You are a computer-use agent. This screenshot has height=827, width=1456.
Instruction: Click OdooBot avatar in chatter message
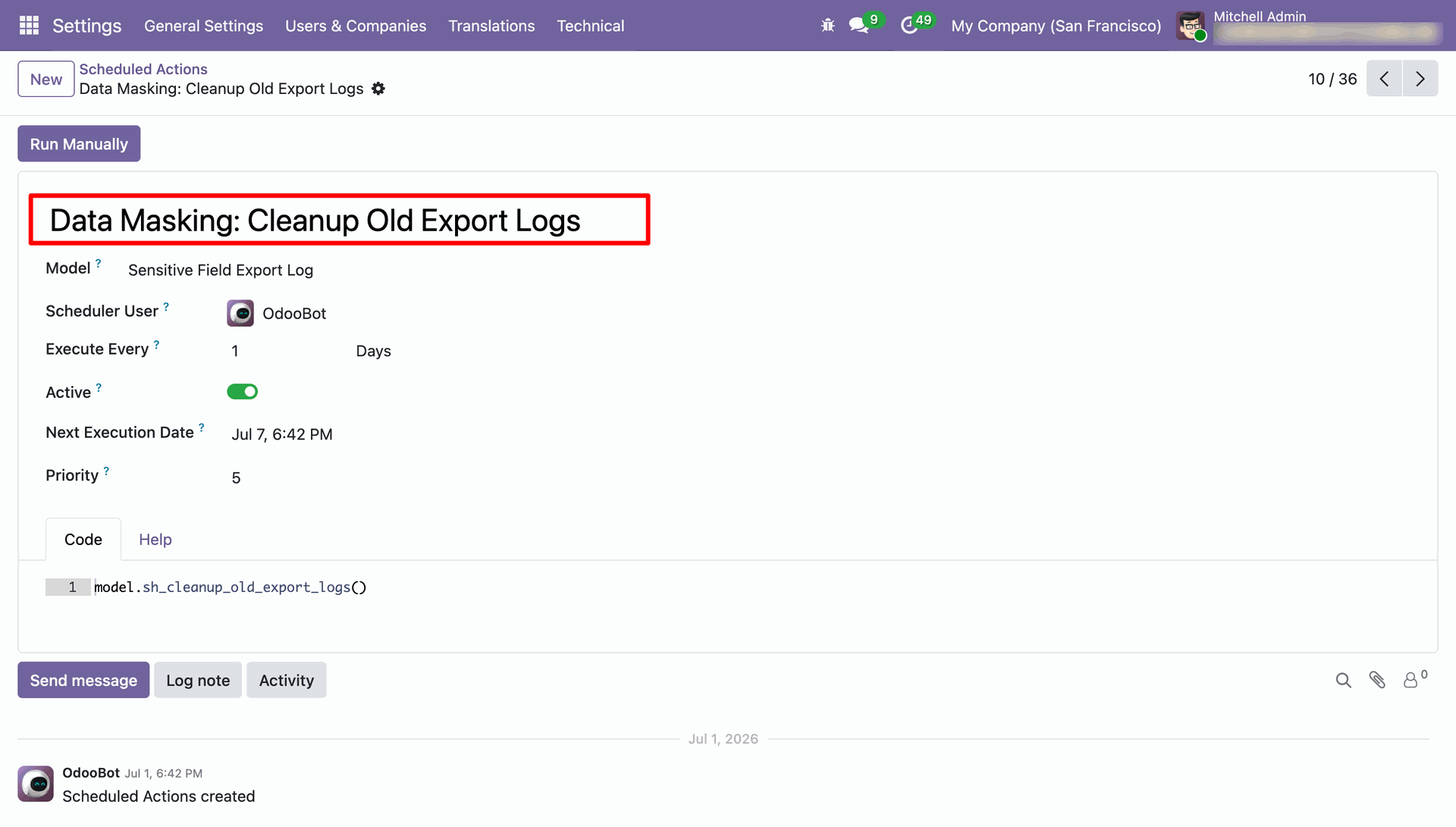click(x=36, y=784)
